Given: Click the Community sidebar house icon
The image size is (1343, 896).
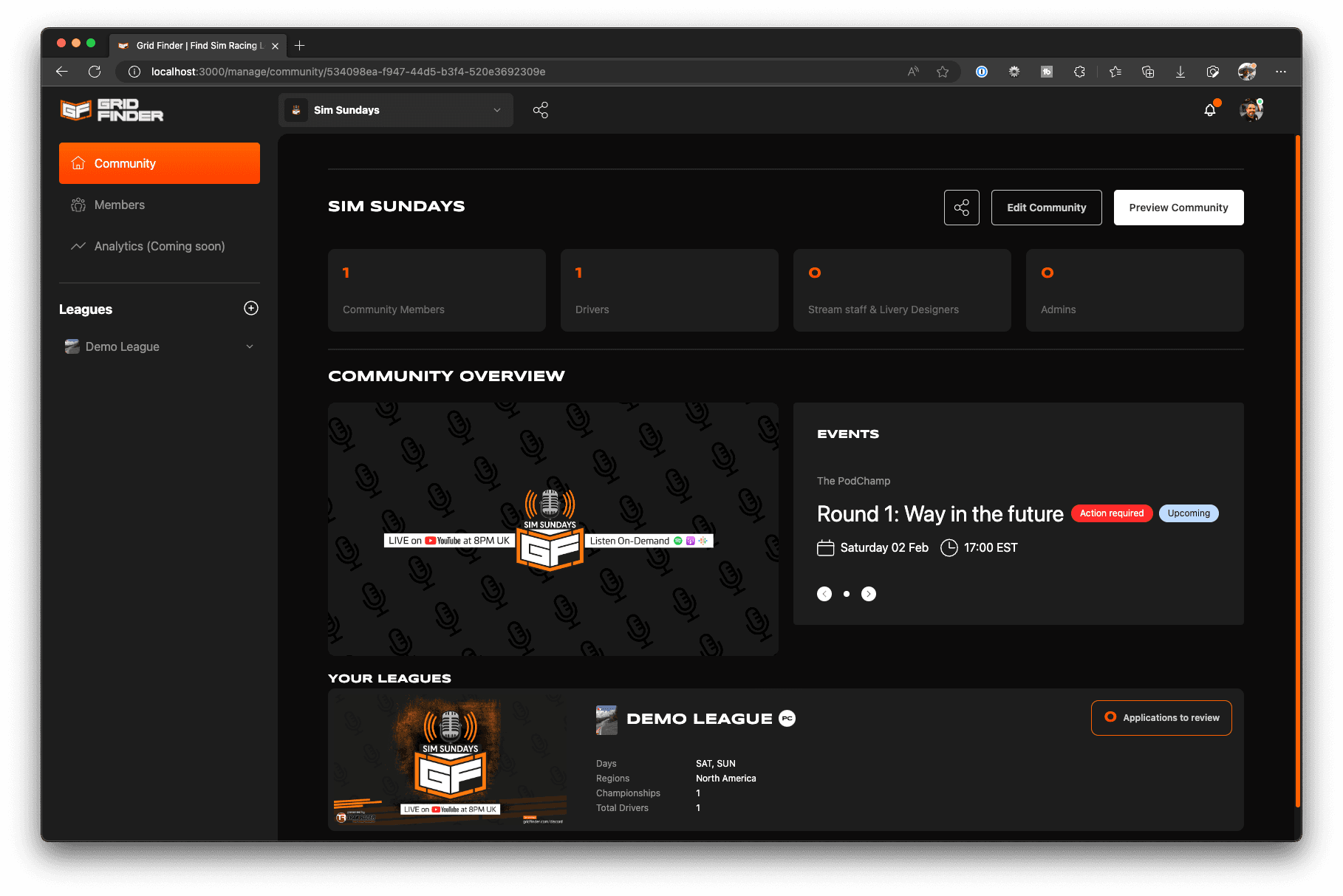Looking at the screenshot, I should pos(78,163).
